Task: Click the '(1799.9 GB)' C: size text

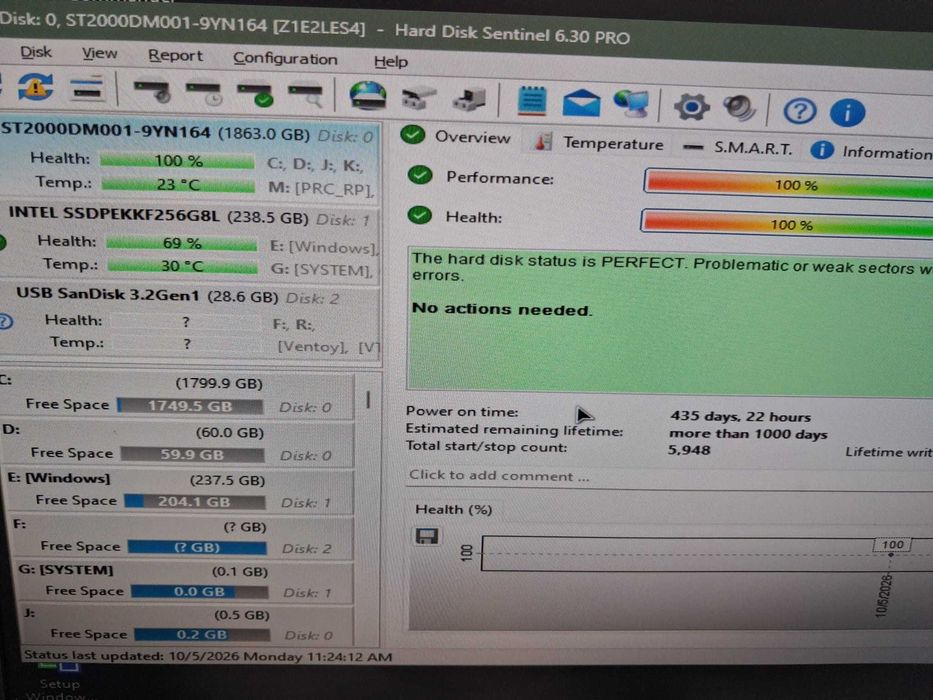Action: click(x=218, y=383)
